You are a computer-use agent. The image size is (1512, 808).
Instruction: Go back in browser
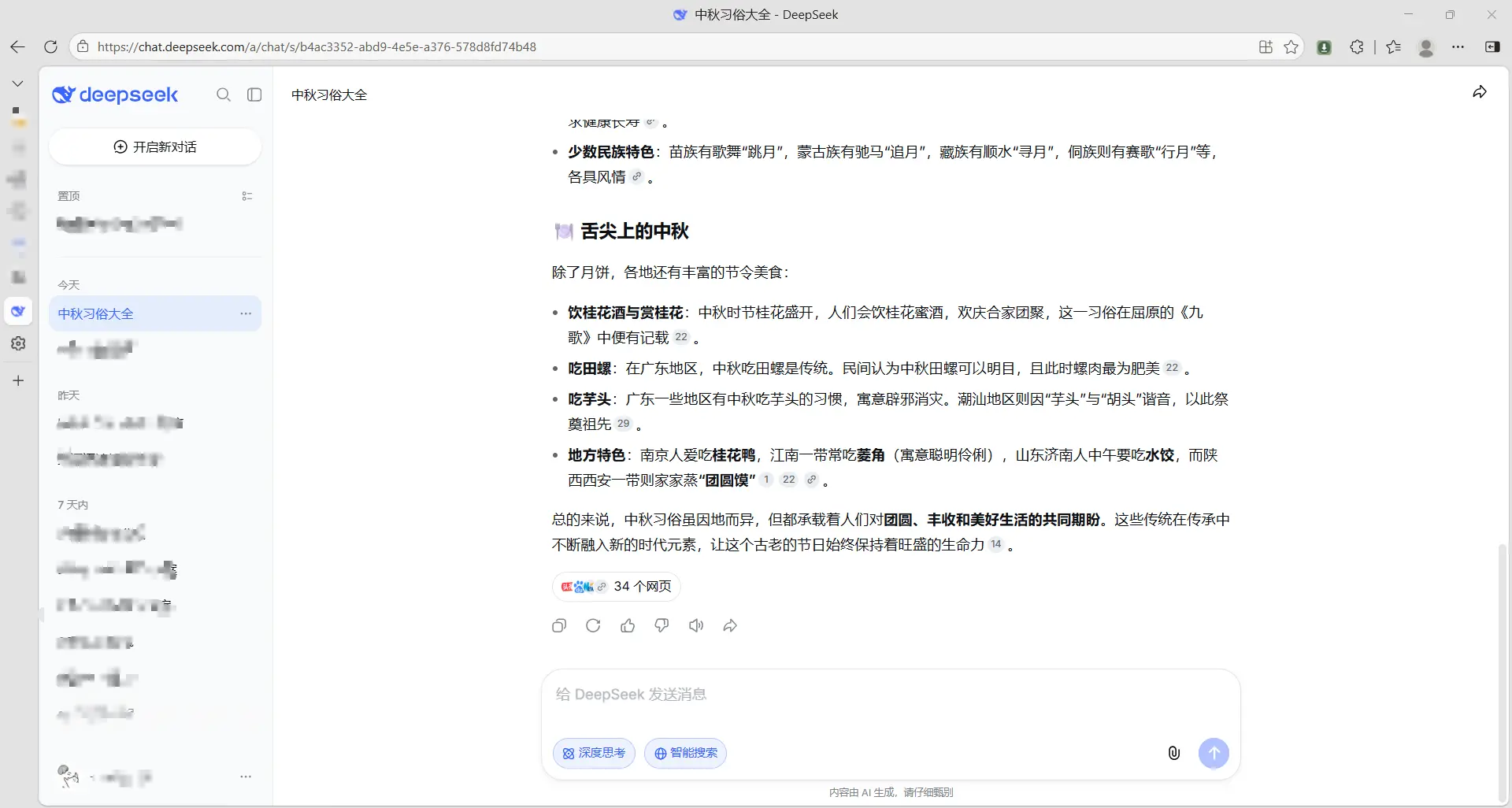tap(17, 46)
